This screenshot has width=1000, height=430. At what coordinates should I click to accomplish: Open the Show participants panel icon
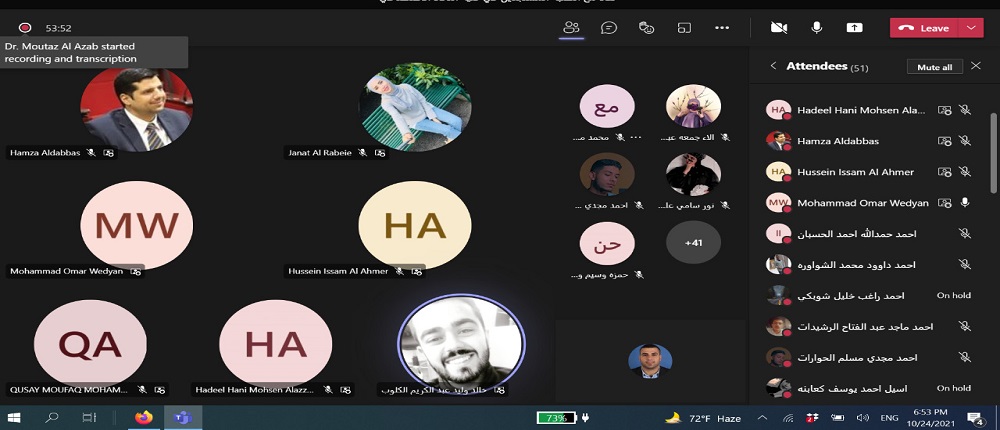pyautogui.click(x=571, y=28)
